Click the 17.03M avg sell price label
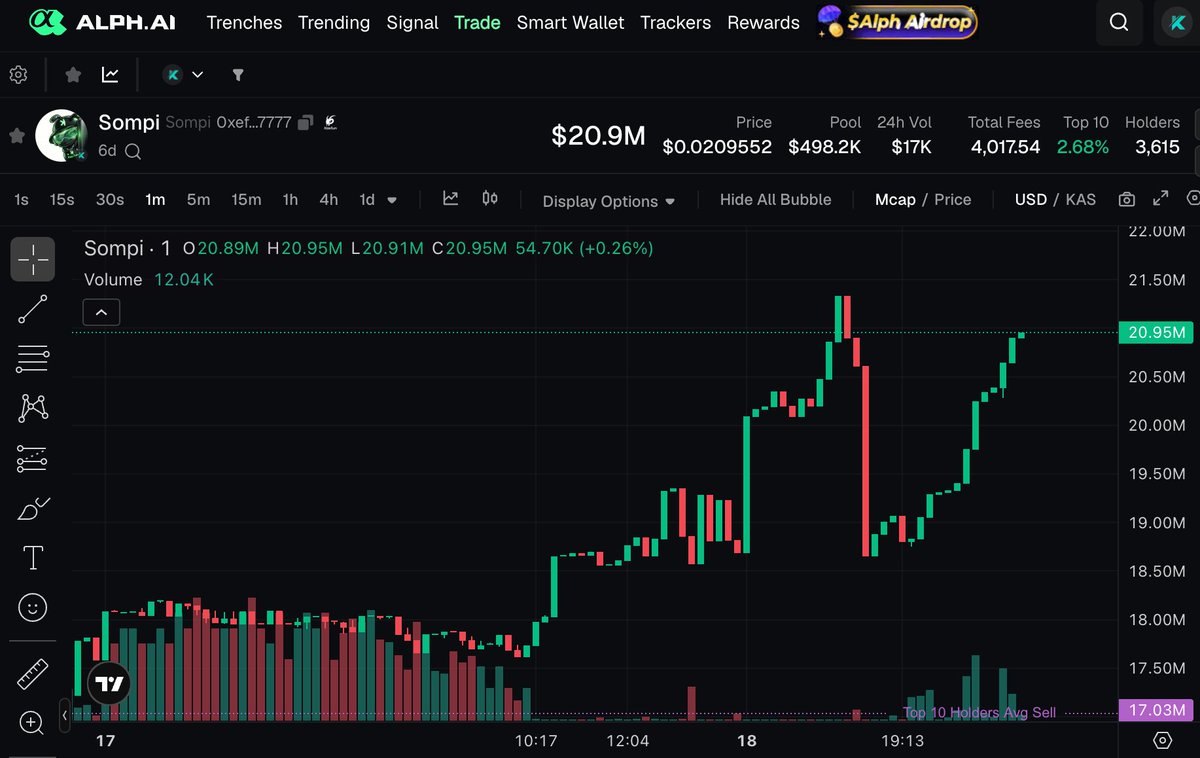The height and width of the screenshot is (758, 1200). click(1156, 710)
